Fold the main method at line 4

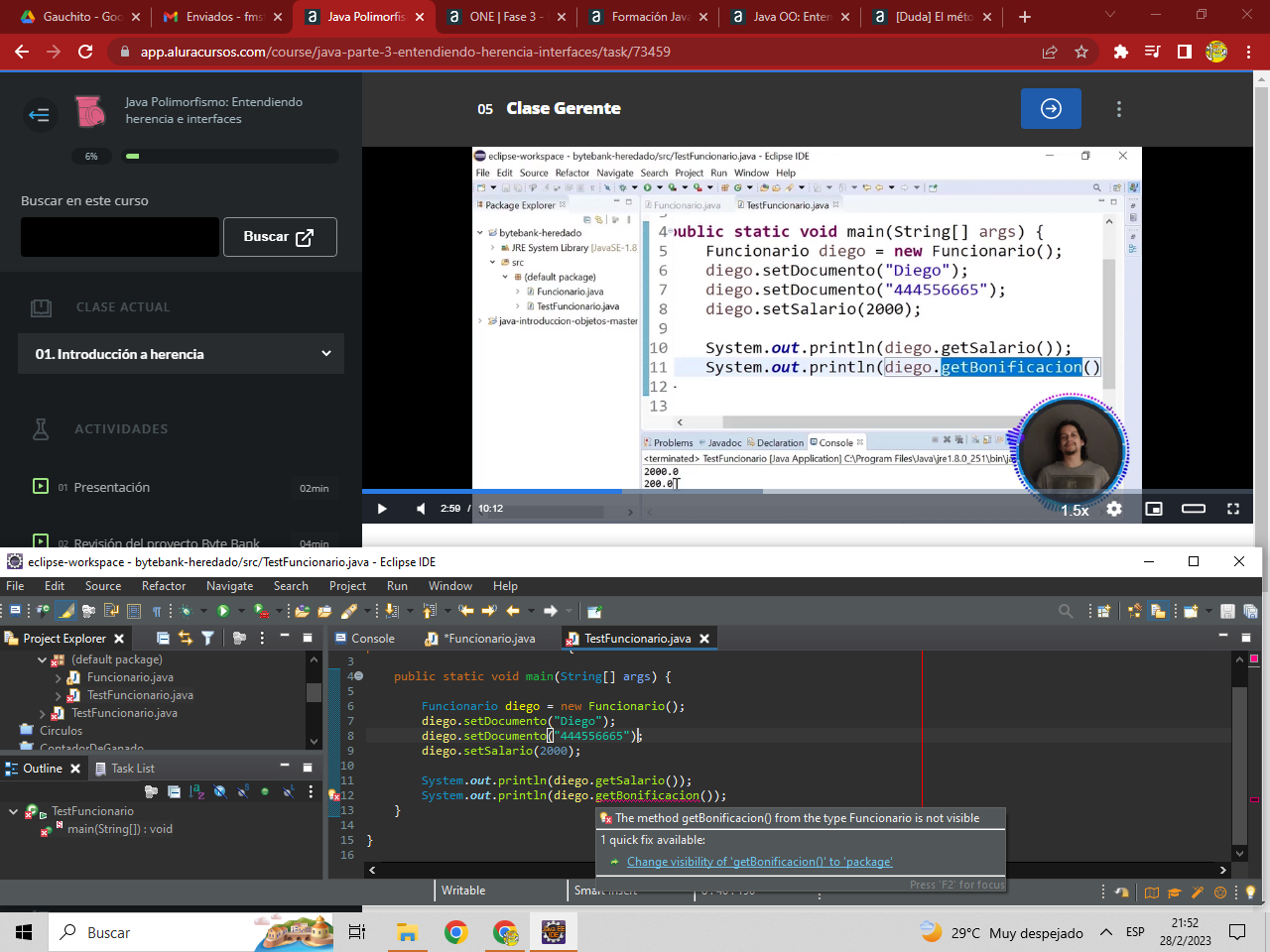click(x=358, y=676)
